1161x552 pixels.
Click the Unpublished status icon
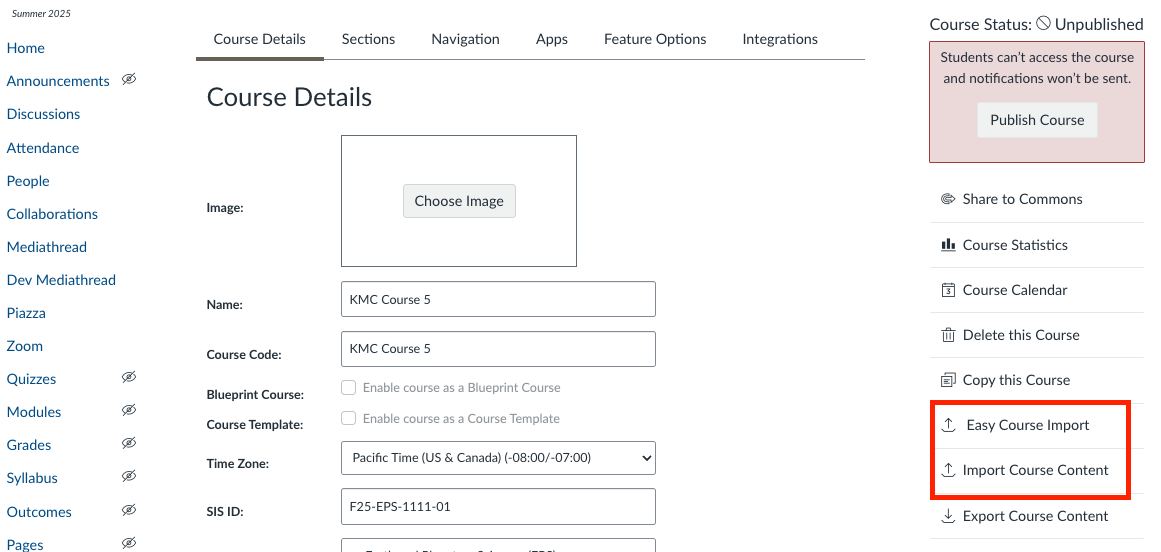coord(1043,24)
